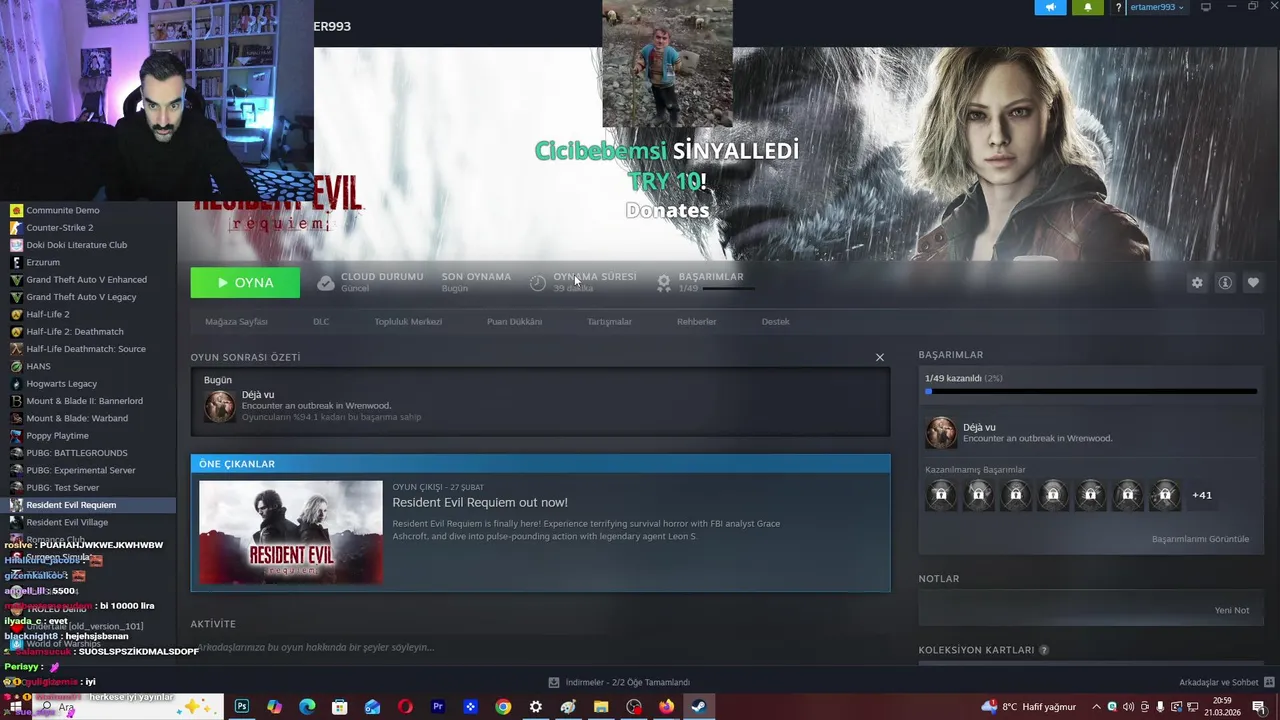This screenshot has width=1280, height=720.
Task: Select Grand Theft Auto V Enhanced
Action: coord(88,280)
